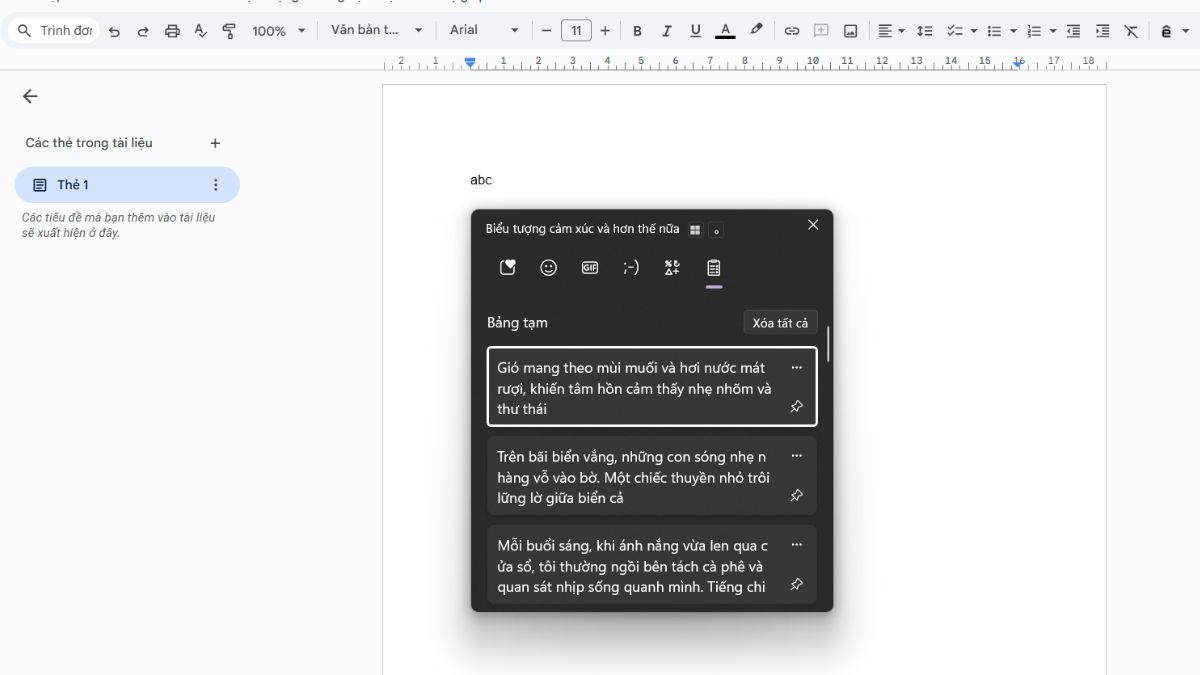Viewport: 1200px width, 675px height.
Task: Click the right indent marker on the ruler
Action: (x=1018, y=63)
